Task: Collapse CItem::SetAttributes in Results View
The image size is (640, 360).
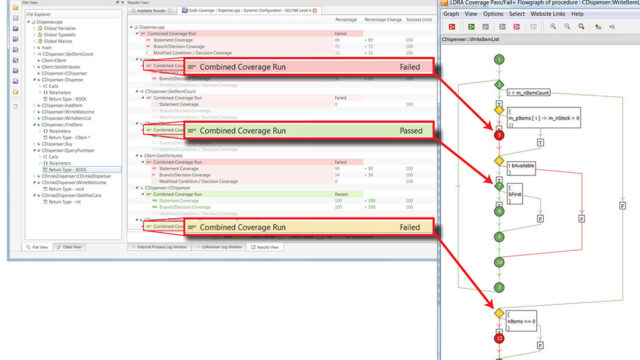Action: [x=137, y=156]
